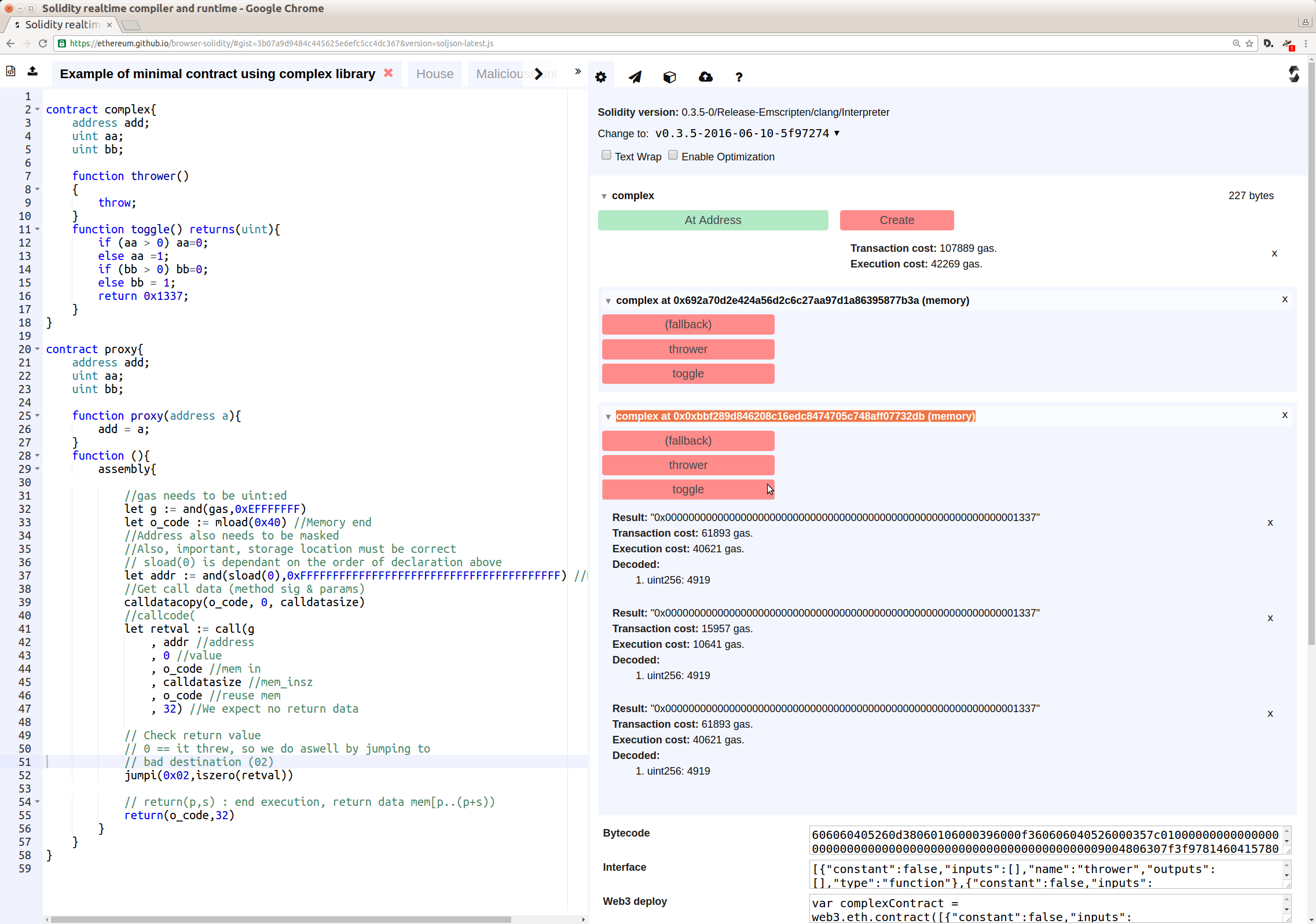This screenshot has height=924, width=1316.
Task: Enable the Text Wrap checkbox
Action: (606, 155)
